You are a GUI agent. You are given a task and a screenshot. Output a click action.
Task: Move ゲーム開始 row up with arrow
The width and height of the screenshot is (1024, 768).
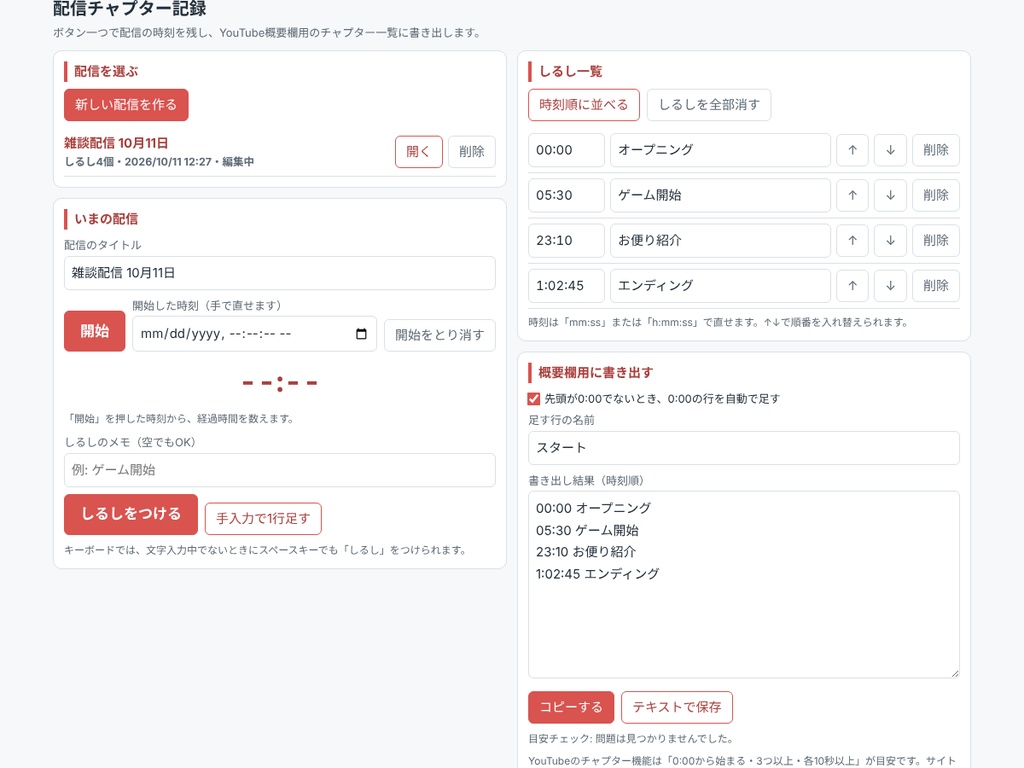tap(852, 195)
